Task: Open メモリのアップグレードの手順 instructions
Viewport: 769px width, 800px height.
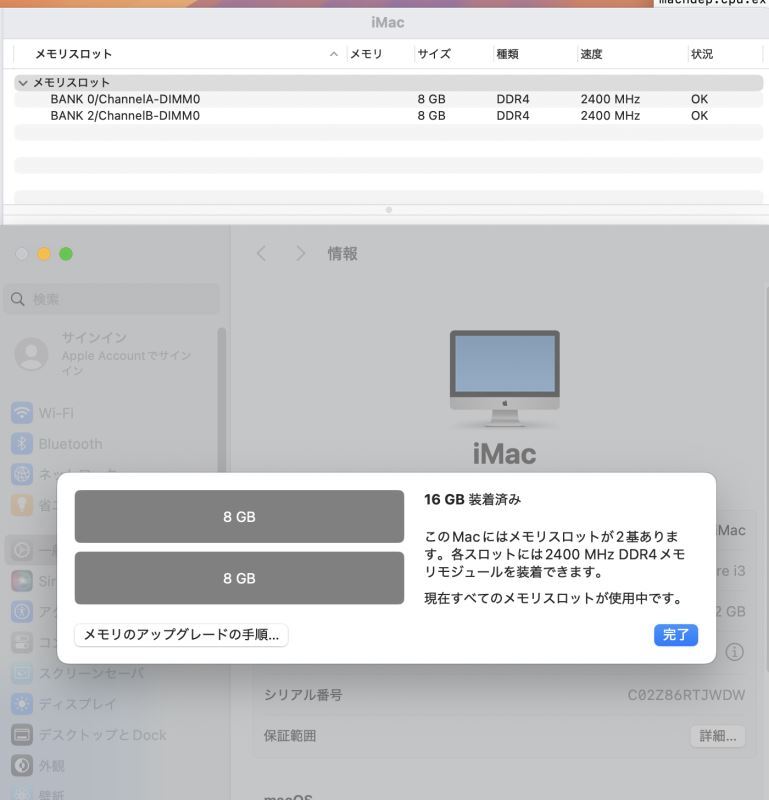Action: [181, 635]
